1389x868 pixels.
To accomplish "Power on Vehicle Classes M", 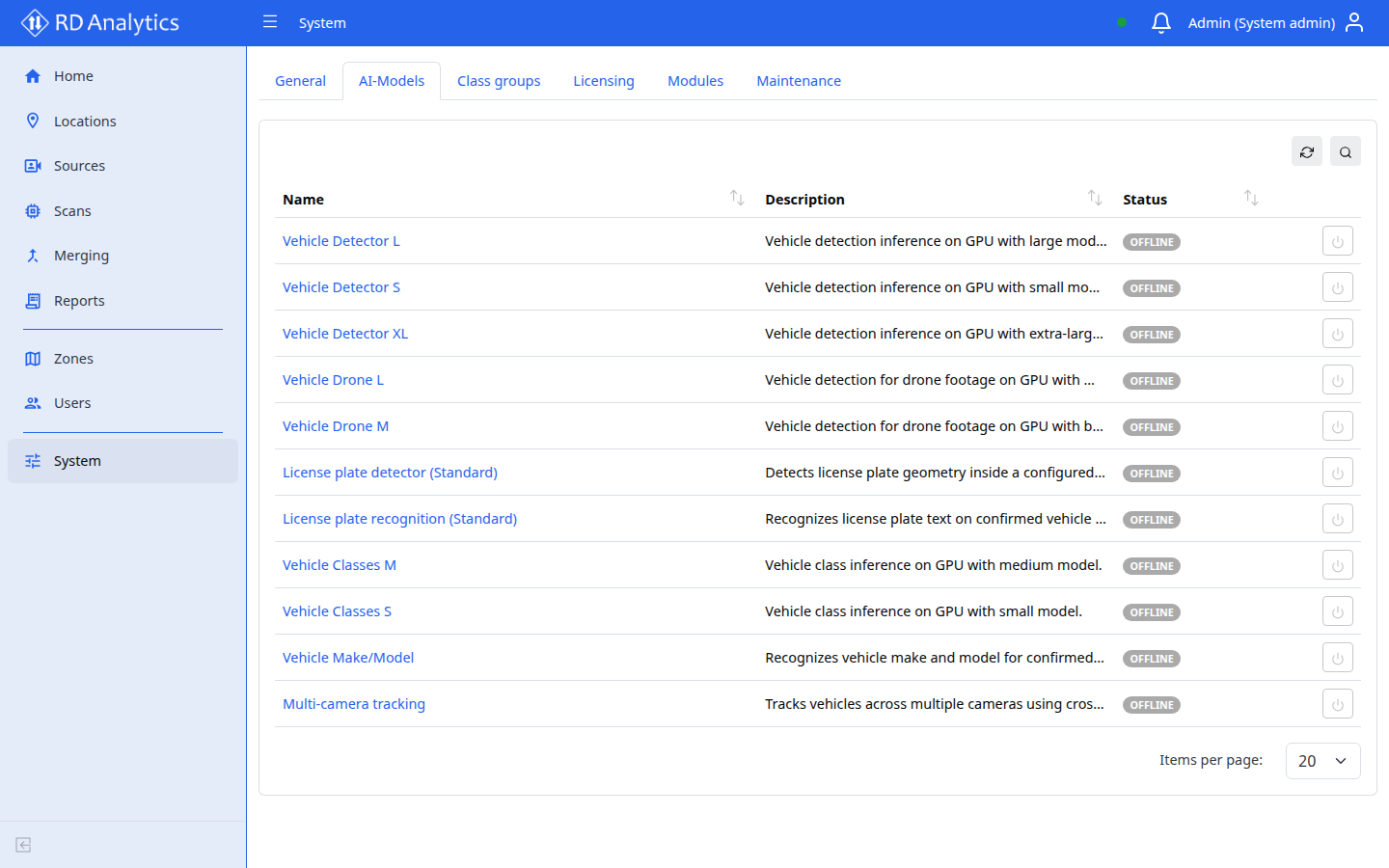I will (x=1338, y=565).
